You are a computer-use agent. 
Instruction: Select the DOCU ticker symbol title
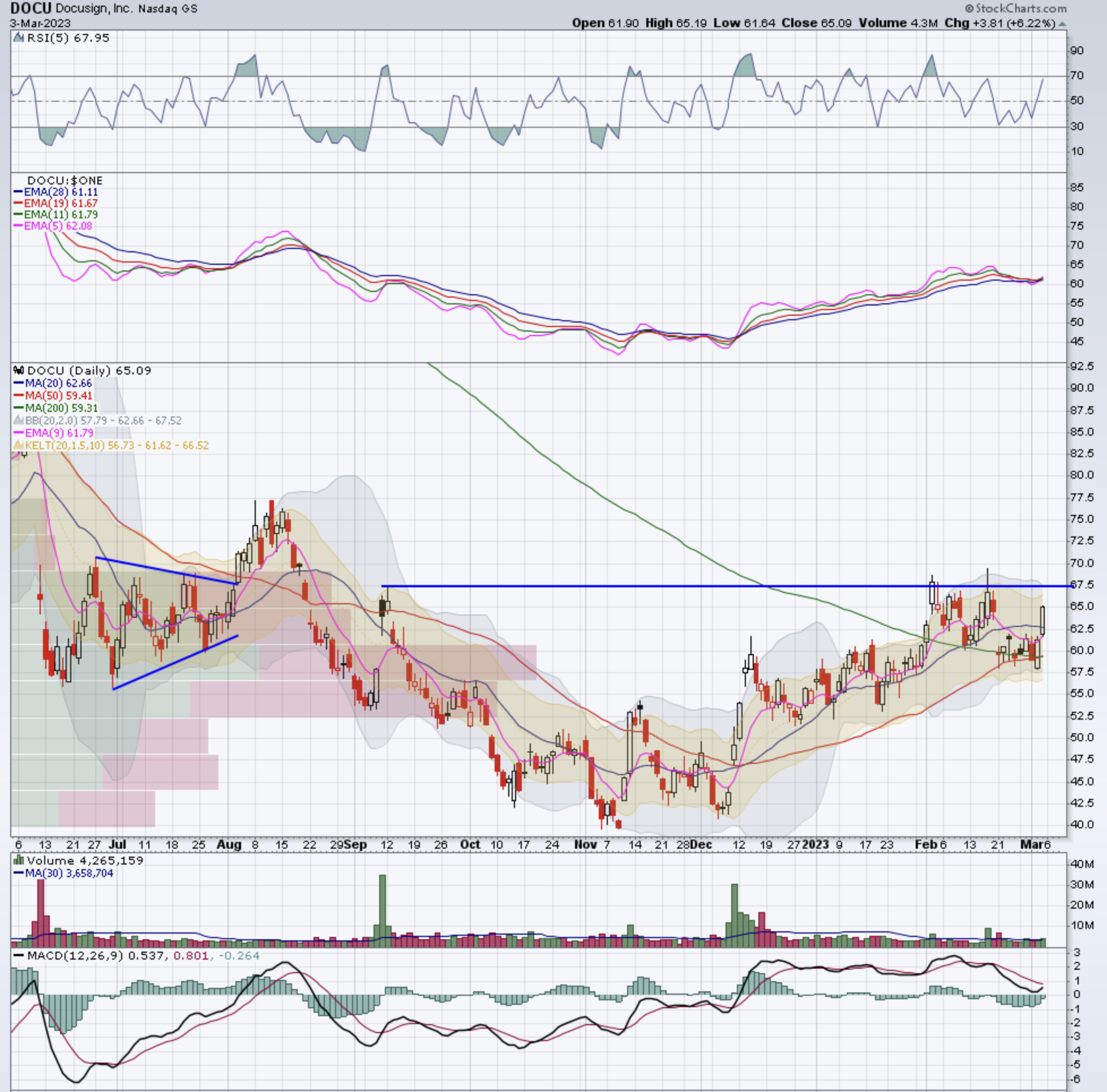(31, 8)
